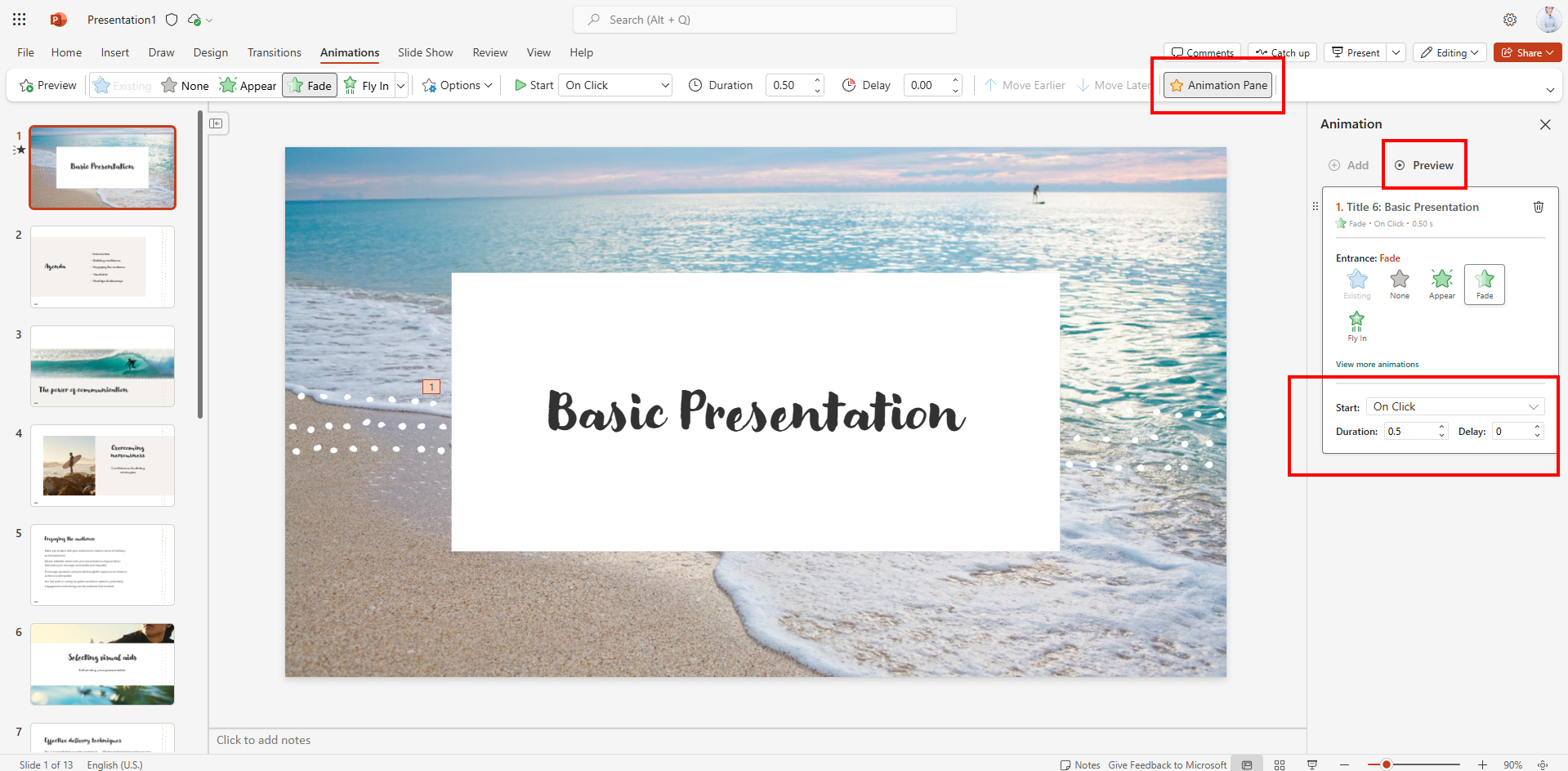Click the animation marker 1 on slide

(x=431, y=387)
